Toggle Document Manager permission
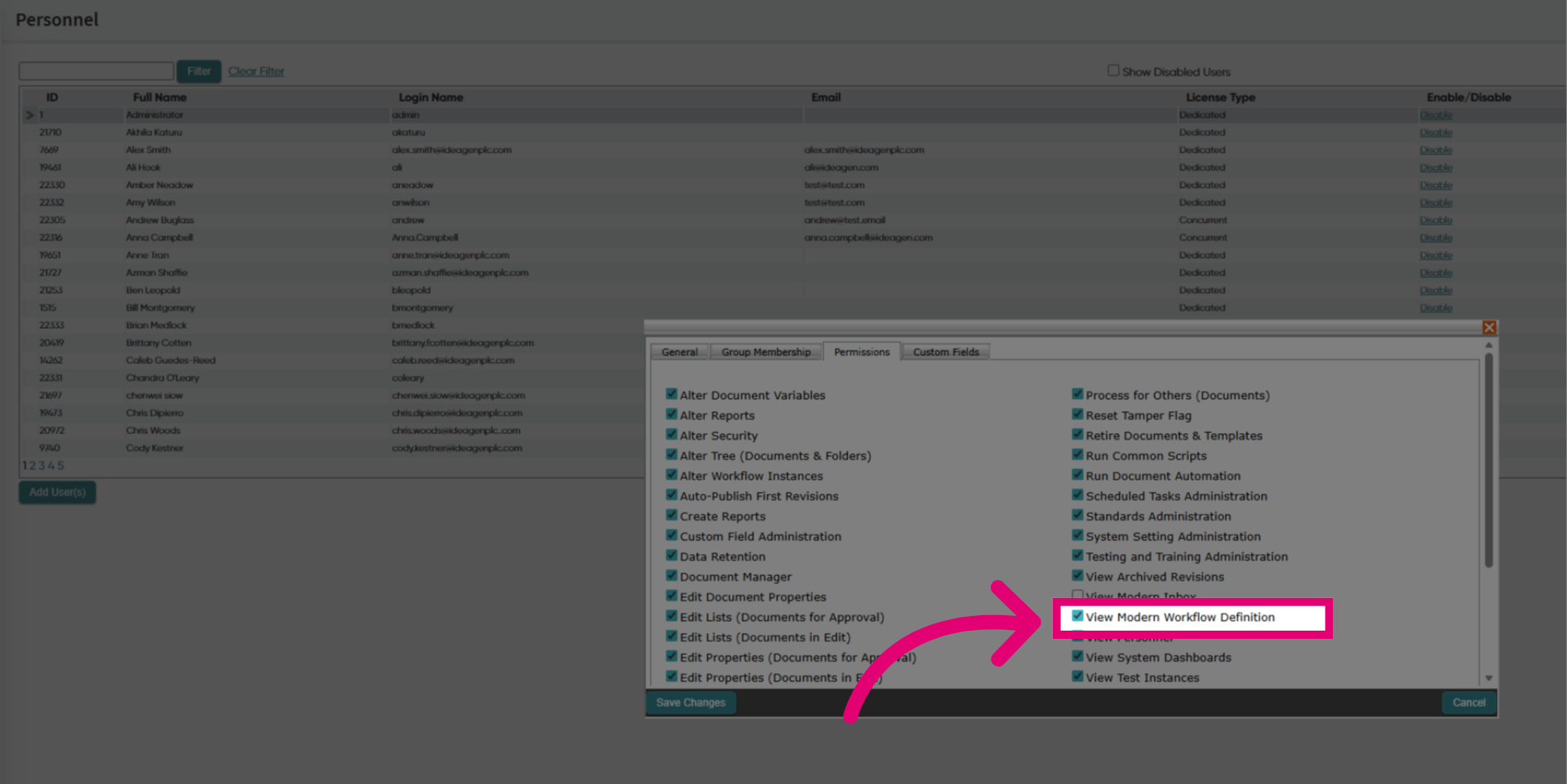 [x=672, y=576]
